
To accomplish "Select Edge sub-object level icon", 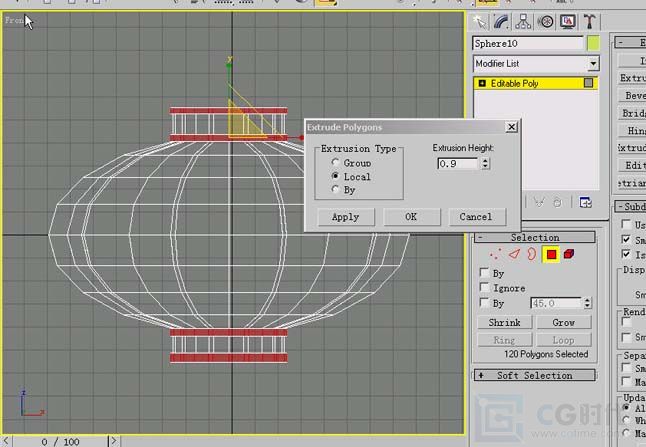I will 514,254.
